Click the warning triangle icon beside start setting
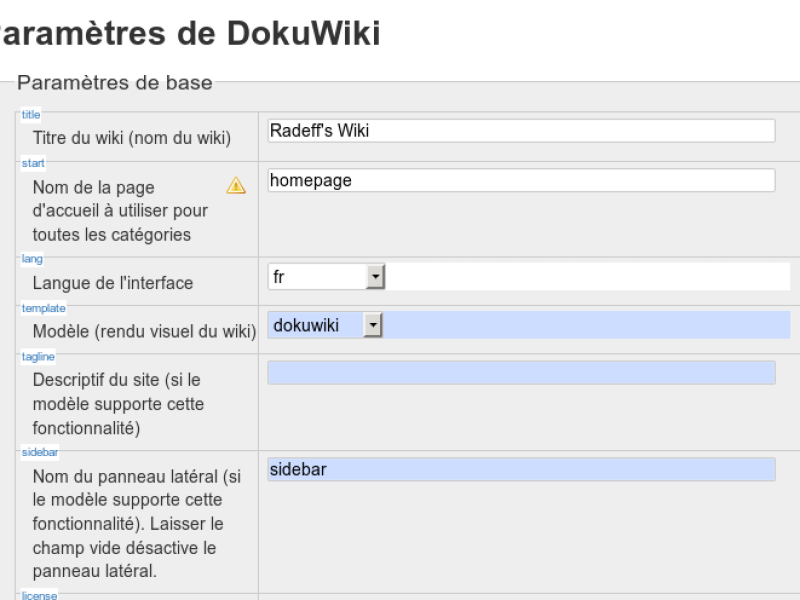The width and height of the screenshot is (800, 600). [x=236, y=185]
